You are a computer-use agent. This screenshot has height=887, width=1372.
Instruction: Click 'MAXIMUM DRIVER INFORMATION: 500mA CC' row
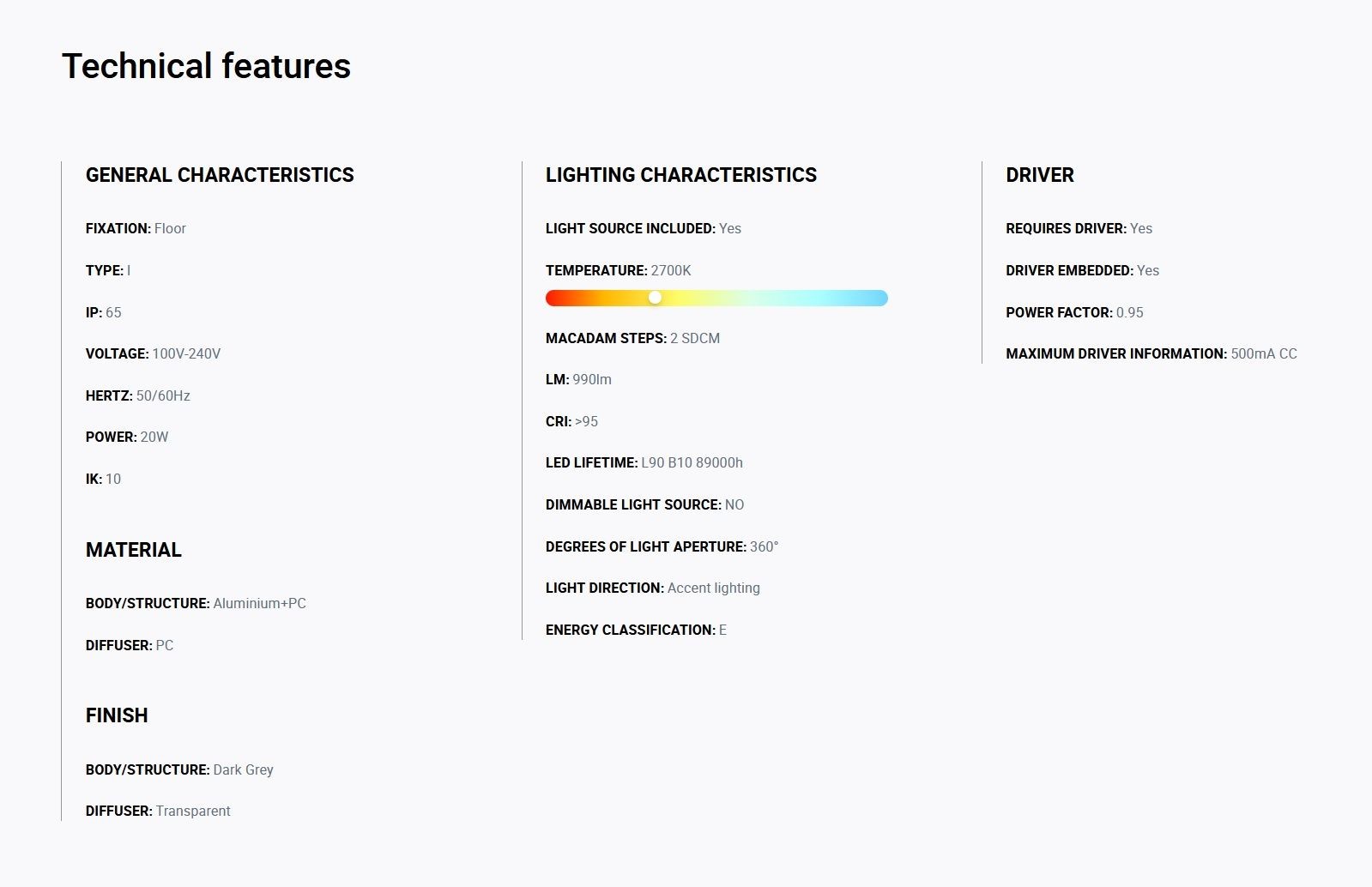[1151, 353]
